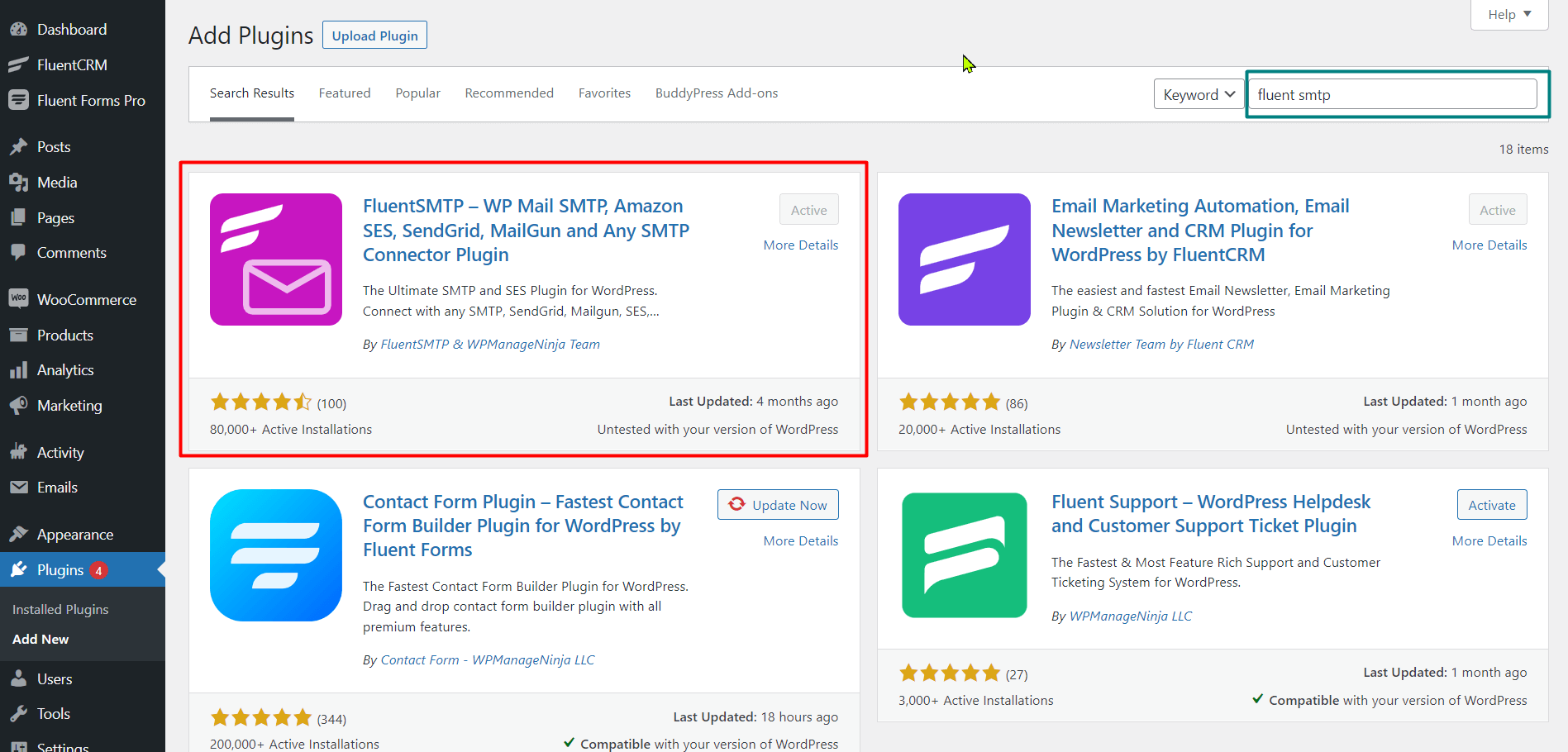
Task: Open the Dashboard sidebar icon
Action: (18, 30)
